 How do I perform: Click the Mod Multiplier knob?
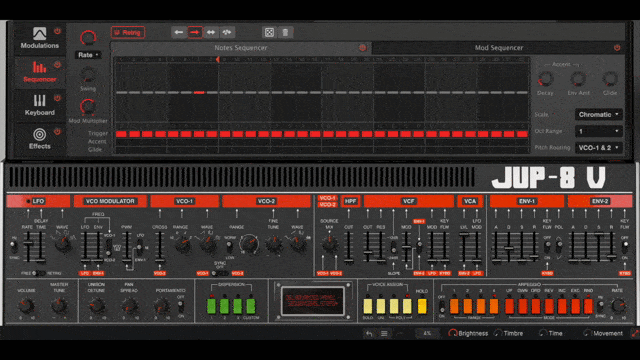[88, 107]
